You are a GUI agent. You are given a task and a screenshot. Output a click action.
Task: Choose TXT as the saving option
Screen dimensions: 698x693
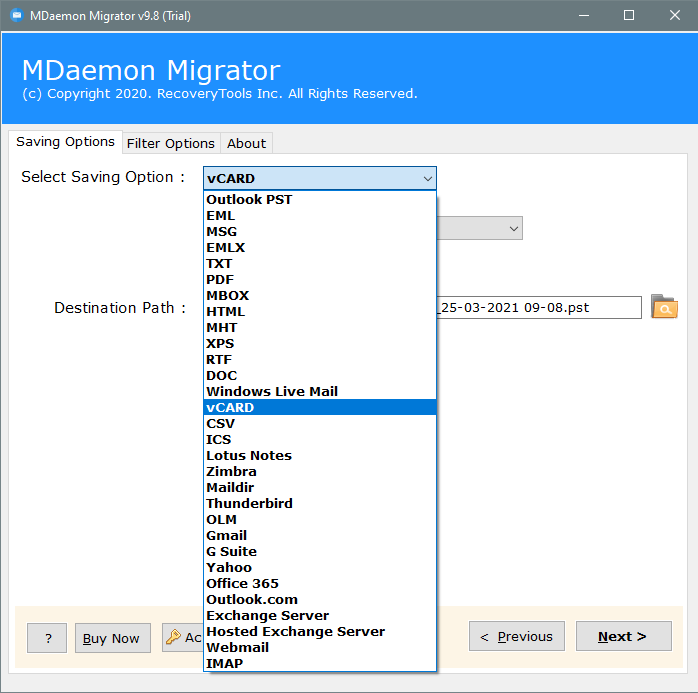(320, 263)
